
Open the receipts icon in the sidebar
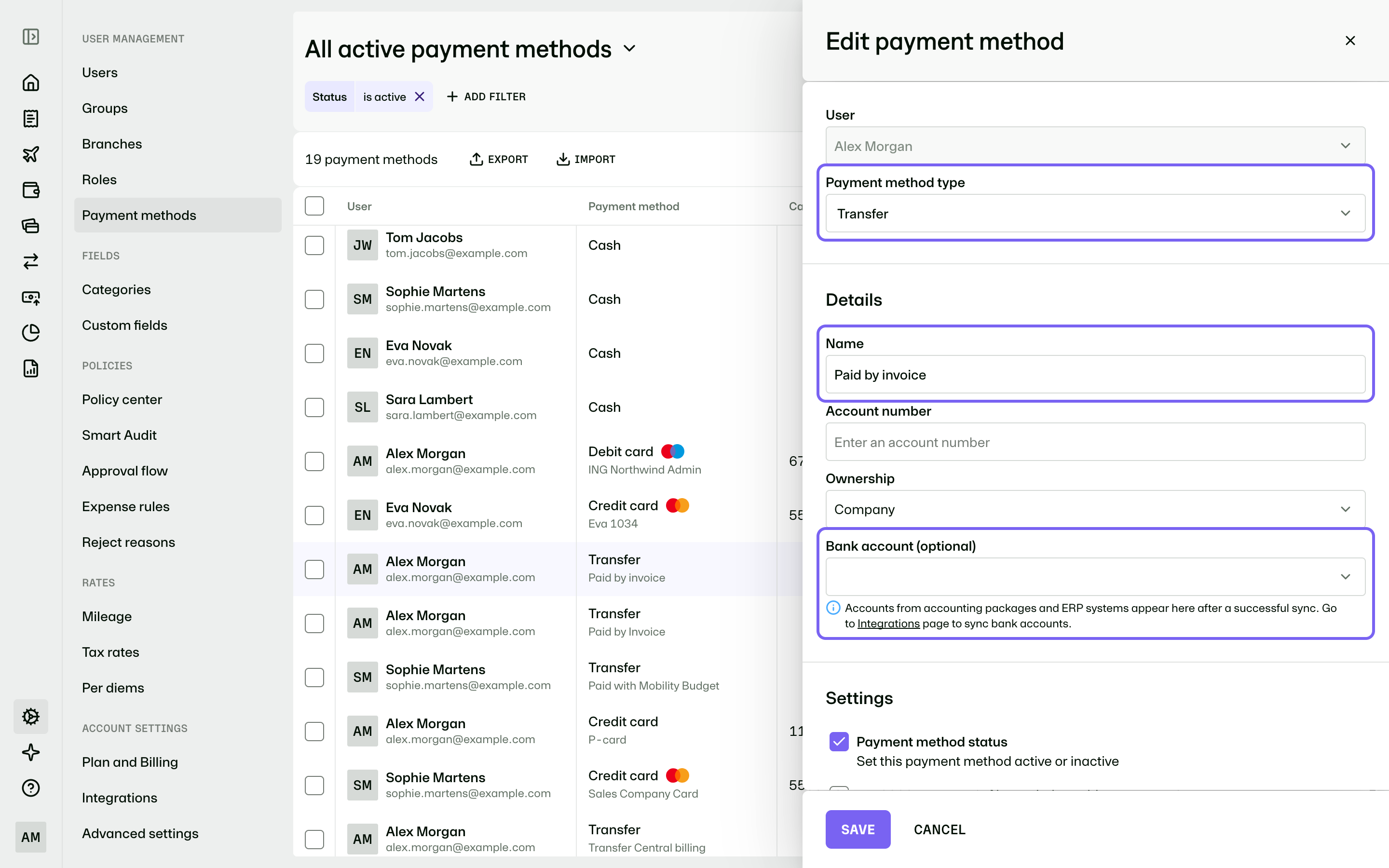coord(31,119)
